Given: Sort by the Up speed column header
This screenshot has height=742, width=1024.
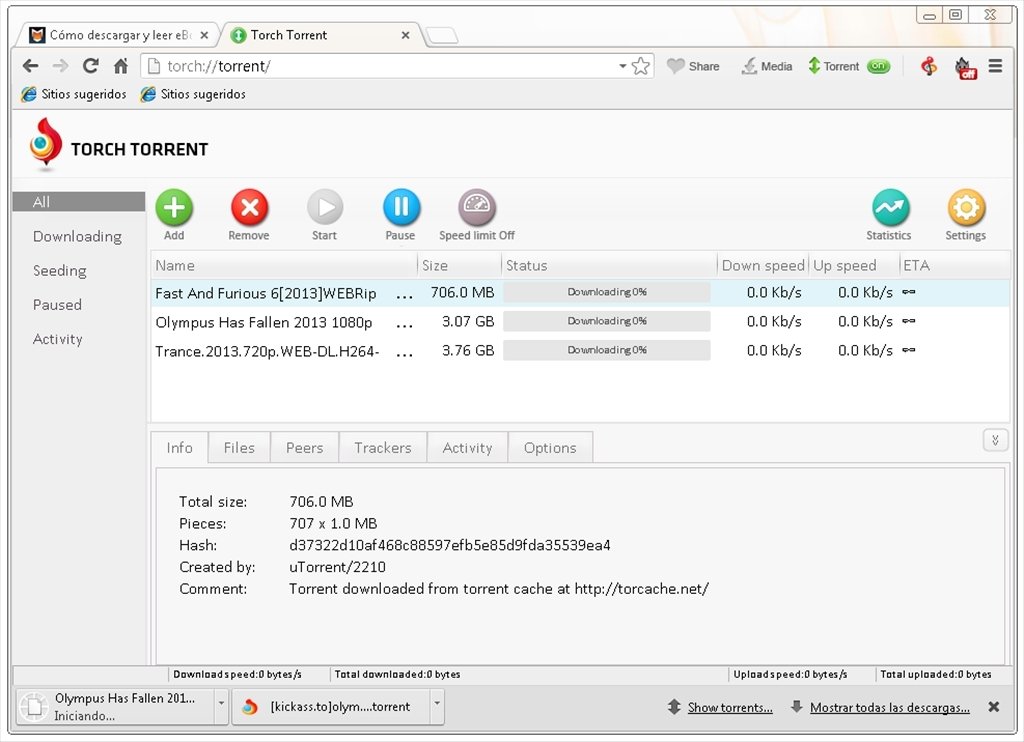Looking at the screenshot, I should (x=854, y=265).
